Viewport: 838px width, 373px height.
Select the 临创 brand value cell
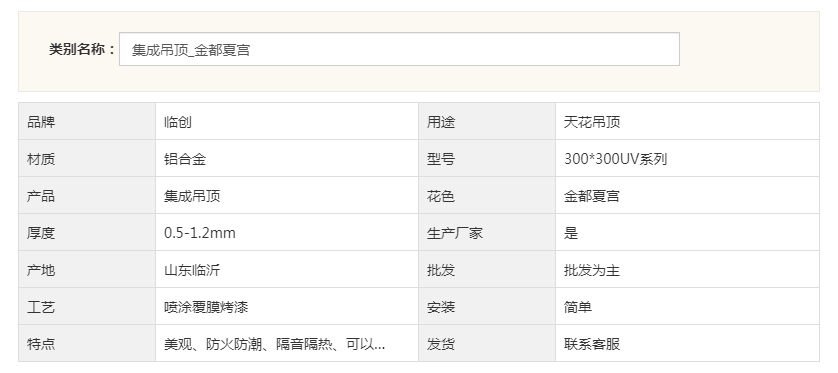pyautogui.click(x=287, y=122)
